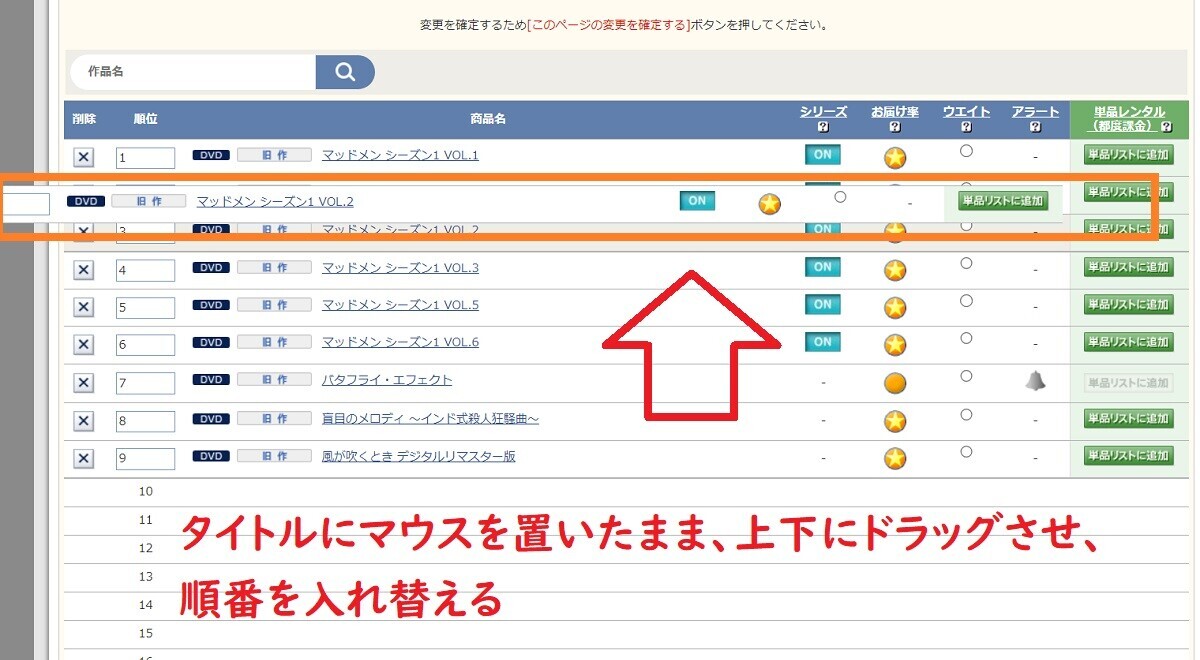Viewport: 1200px width, 660px height.
Task: Click the DVD badge on 盲目のメロディ row
Action: coord(210,418)
